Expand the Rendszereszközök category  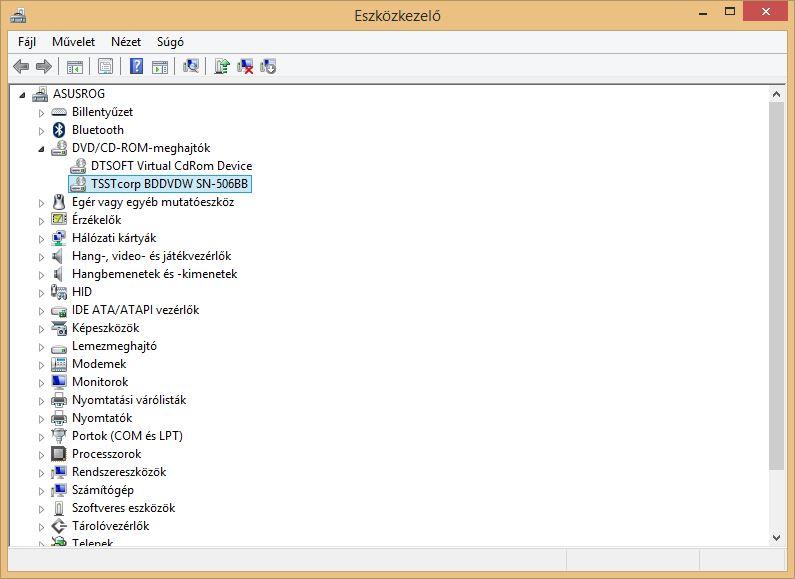[x=42, y=473]
